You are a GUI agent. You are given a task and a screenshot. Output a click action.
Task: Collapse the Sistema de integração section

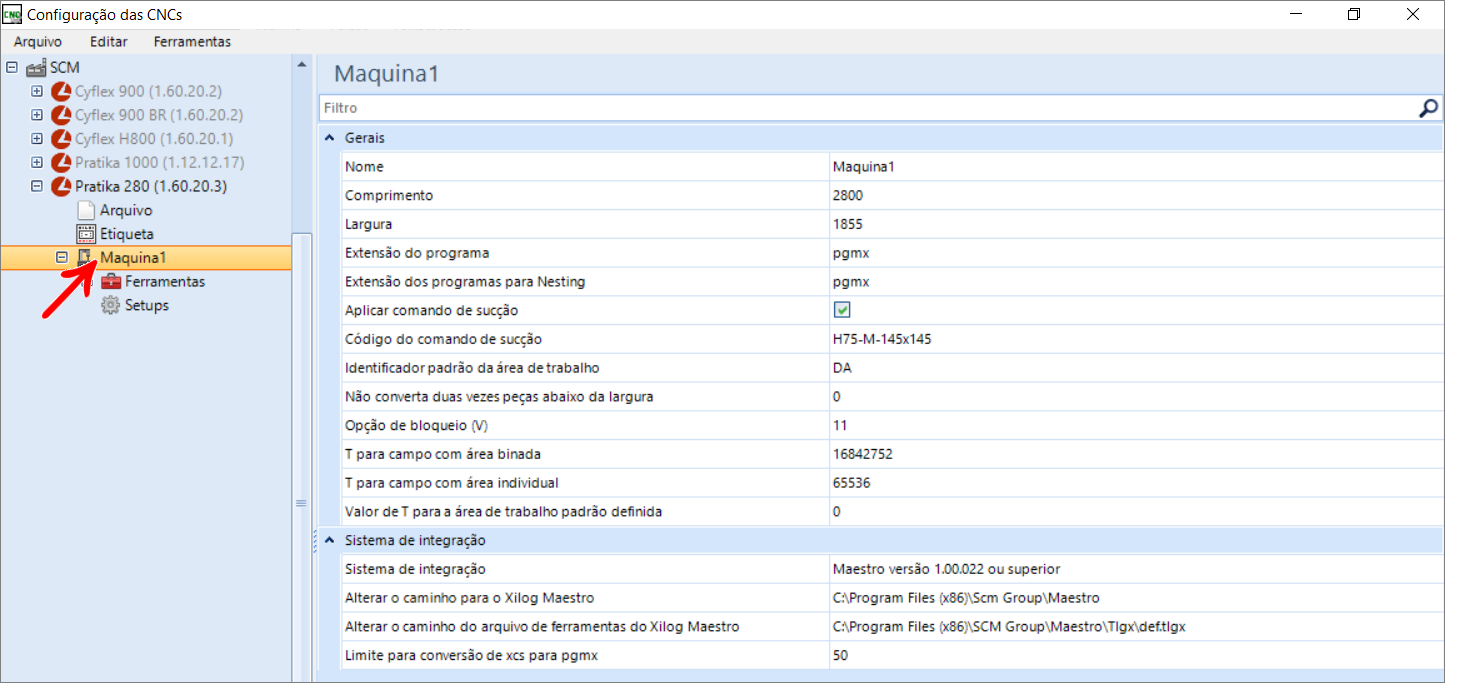coord(330,540)
